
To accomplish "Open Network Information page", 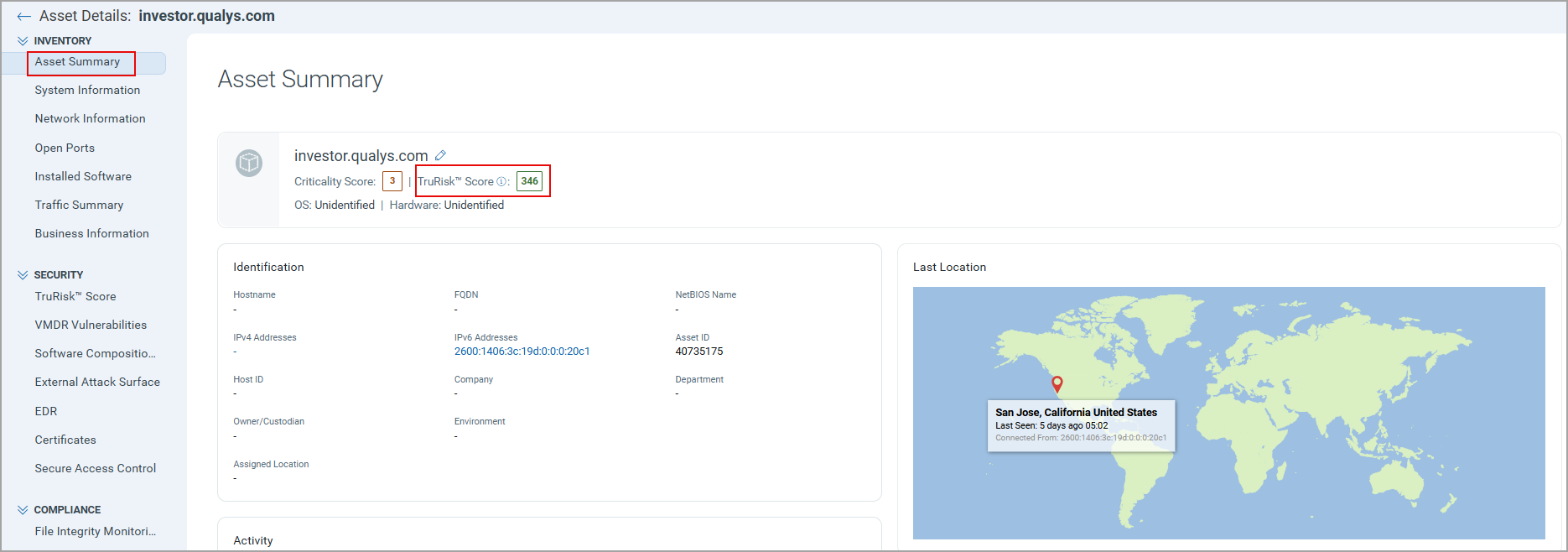I will point(90,118).
